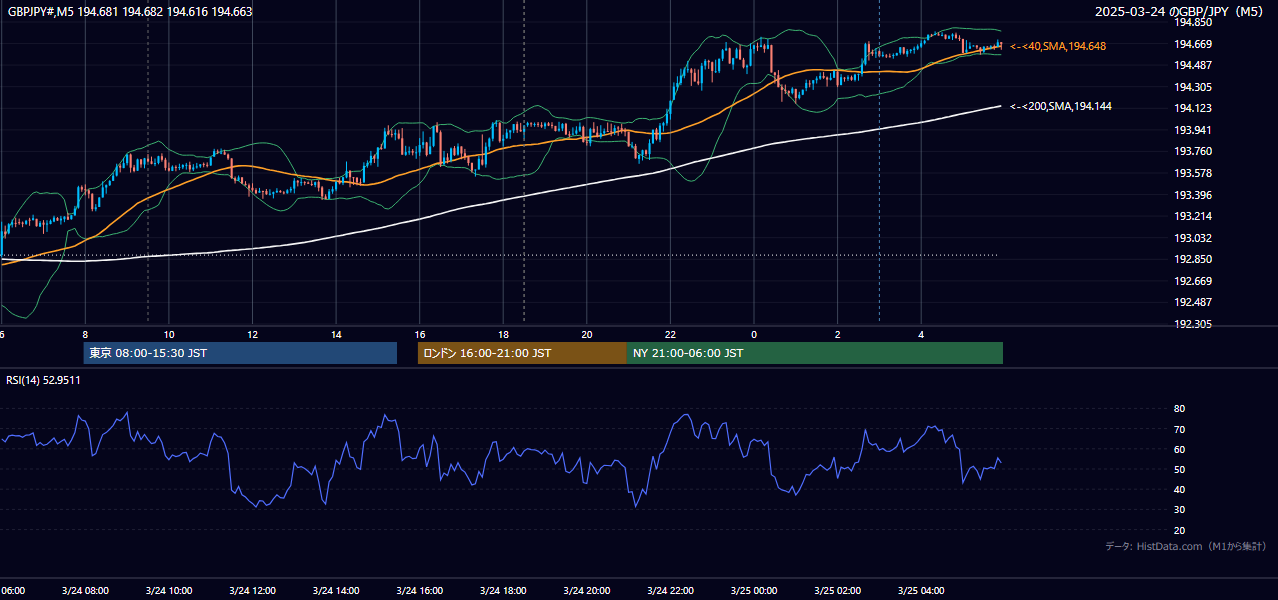The image size is (1278, 600).
Task: Click the RSI(14) 52.9511 indicator label
Action: click(44, 380)
